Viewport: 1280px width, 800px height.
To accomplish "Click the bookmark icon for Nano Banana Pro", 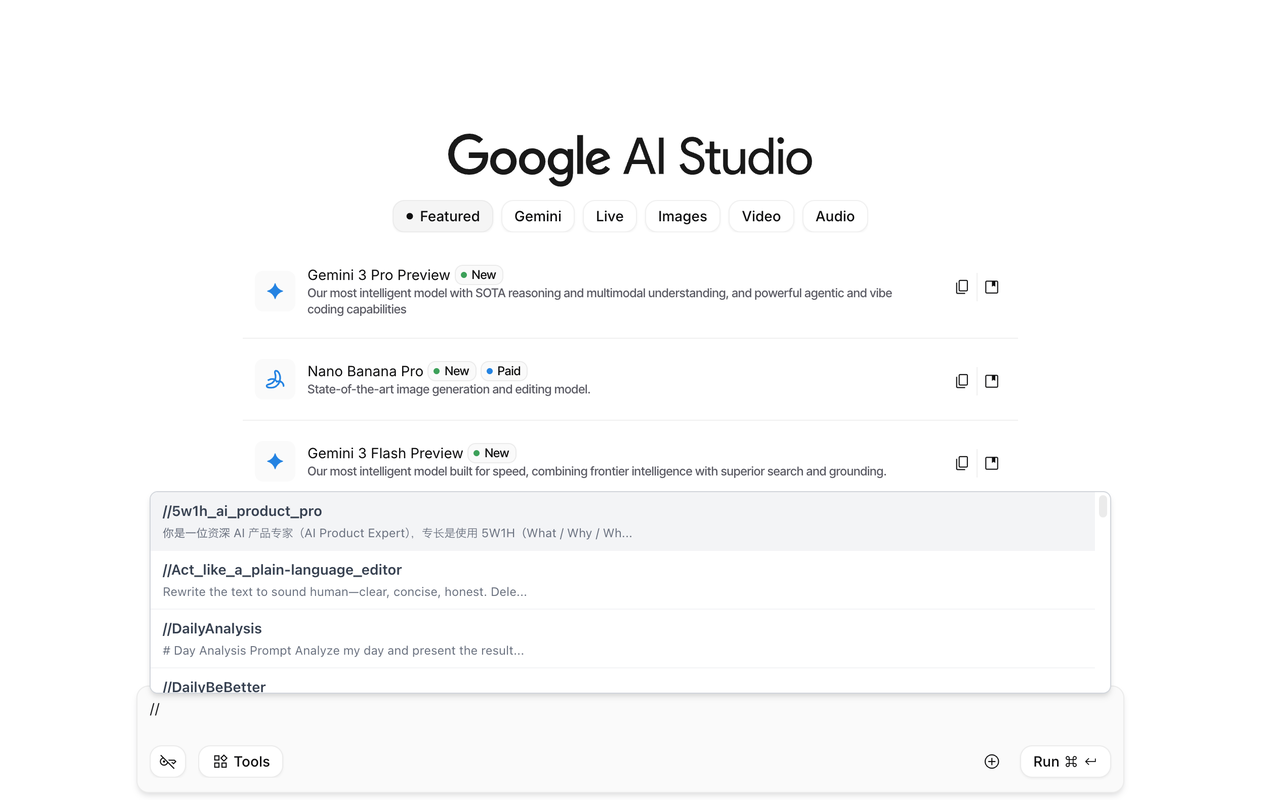I will 991,381.
